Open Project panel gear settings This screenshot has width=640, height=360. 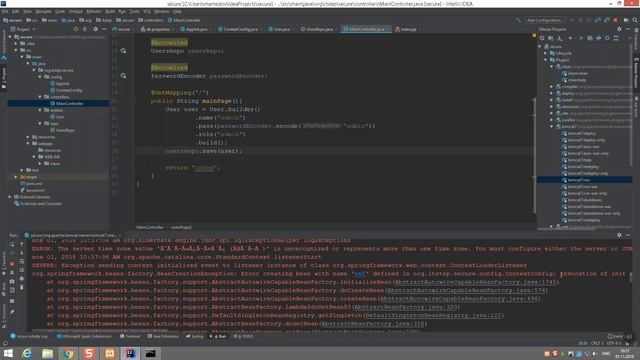(x=96, y=29)
